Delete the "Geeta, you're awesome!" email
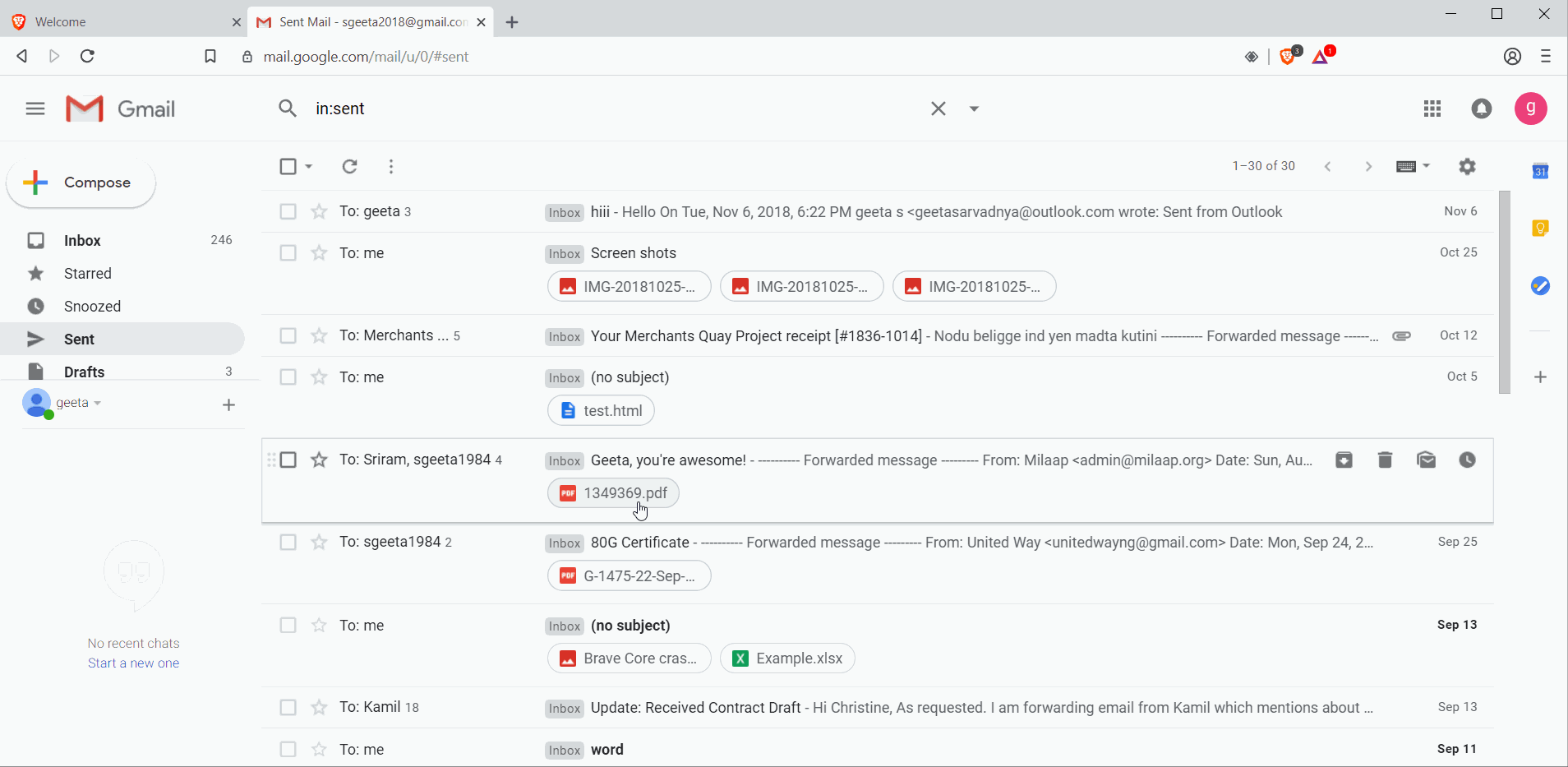1568x767 pixels. (1384, 460)
